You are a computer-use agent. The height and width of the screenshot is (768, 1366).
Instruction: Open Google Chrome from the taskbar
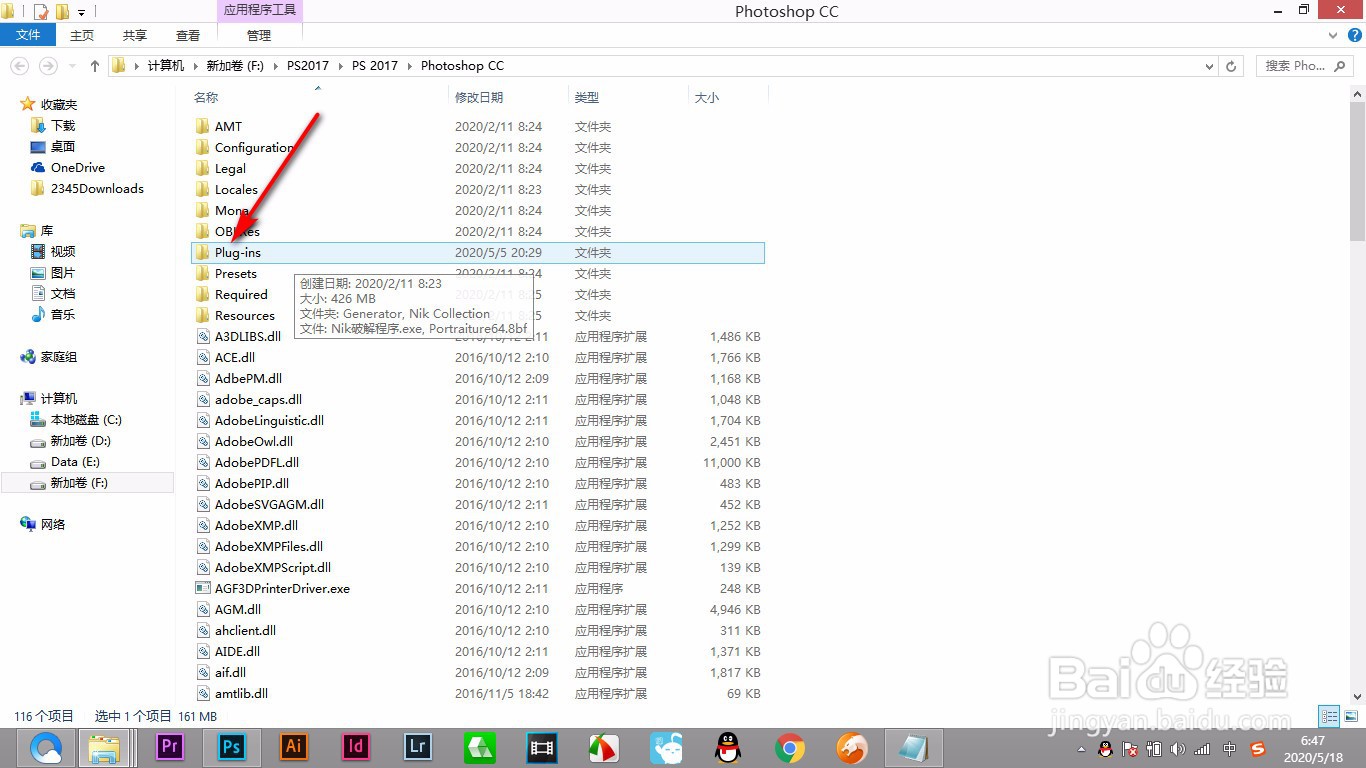coord(790,747)
